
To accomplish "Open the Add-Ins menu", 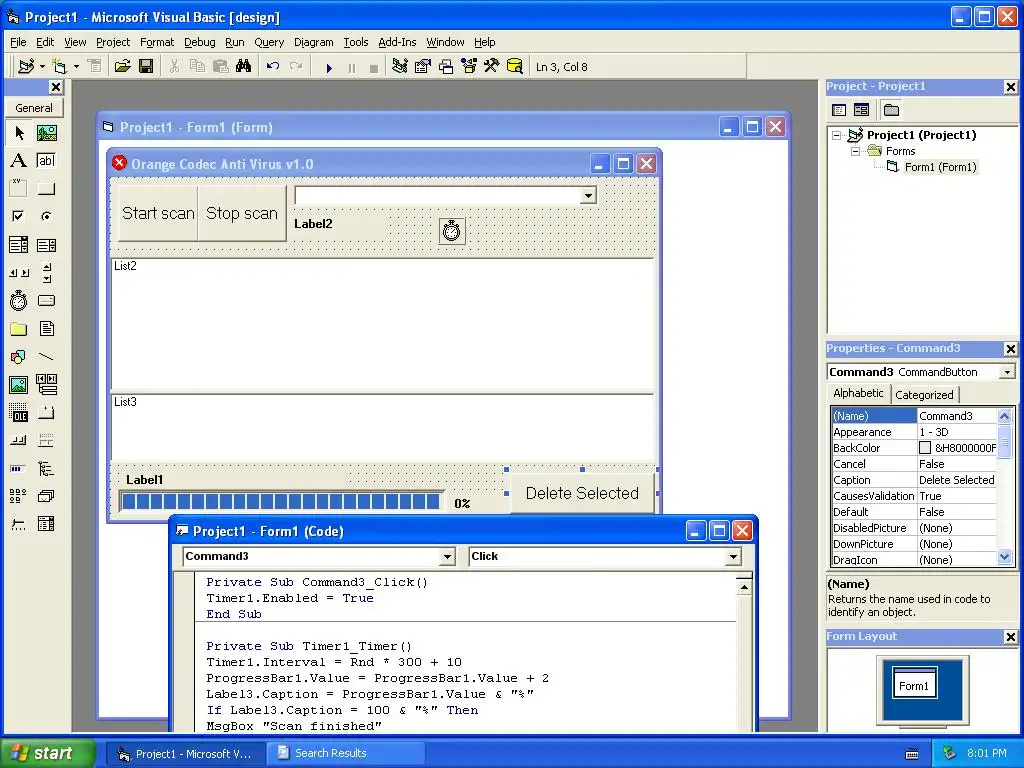I will click(397, 42).
